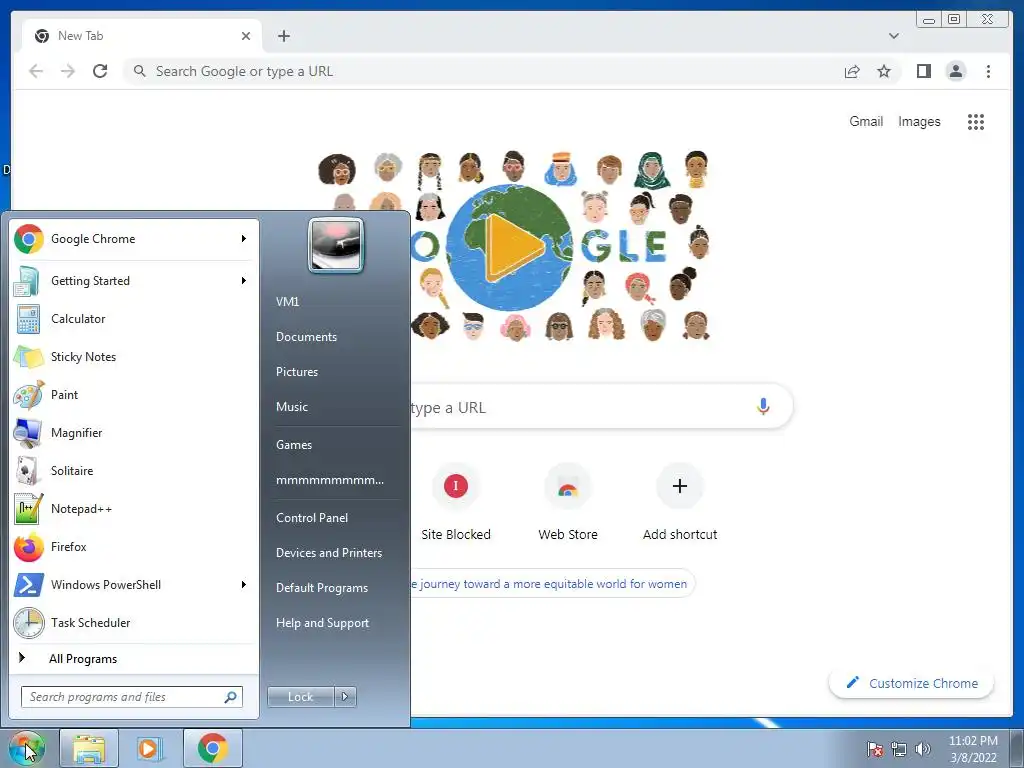1024x768 pixels.
Task: Open a new Chrome tab with the plus button
Action: [283, 36]
